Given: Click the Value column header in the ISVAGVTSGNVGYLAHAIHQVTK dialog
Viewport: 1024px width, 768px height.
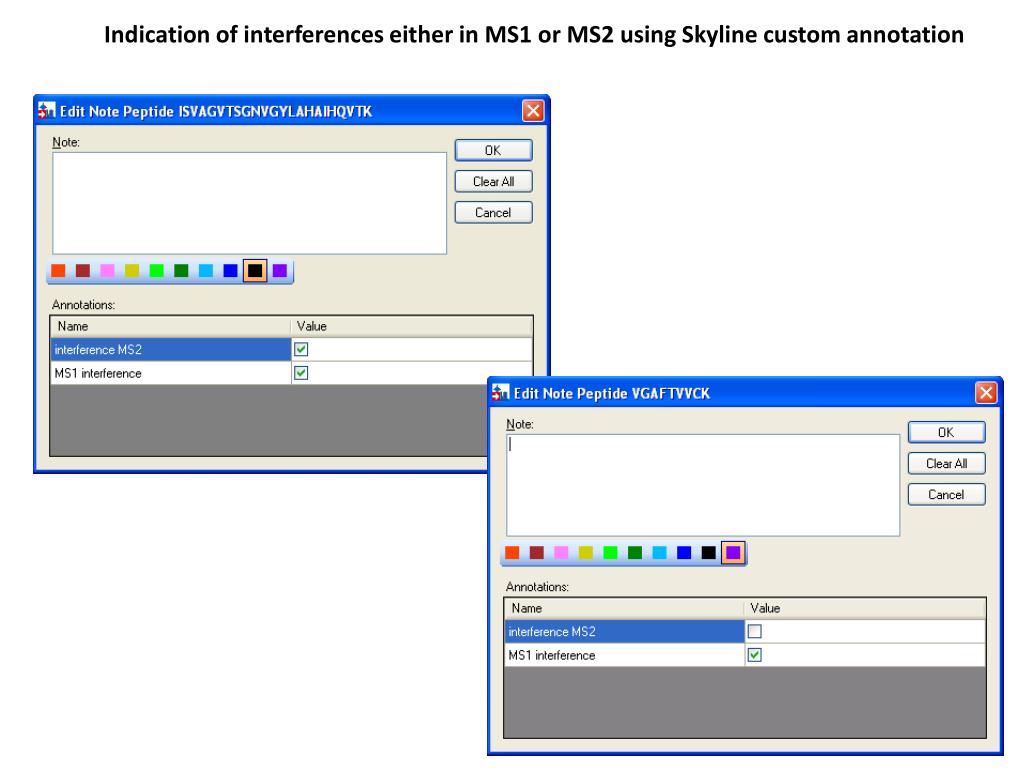Looking at the screenshot, I should (412, 327).
